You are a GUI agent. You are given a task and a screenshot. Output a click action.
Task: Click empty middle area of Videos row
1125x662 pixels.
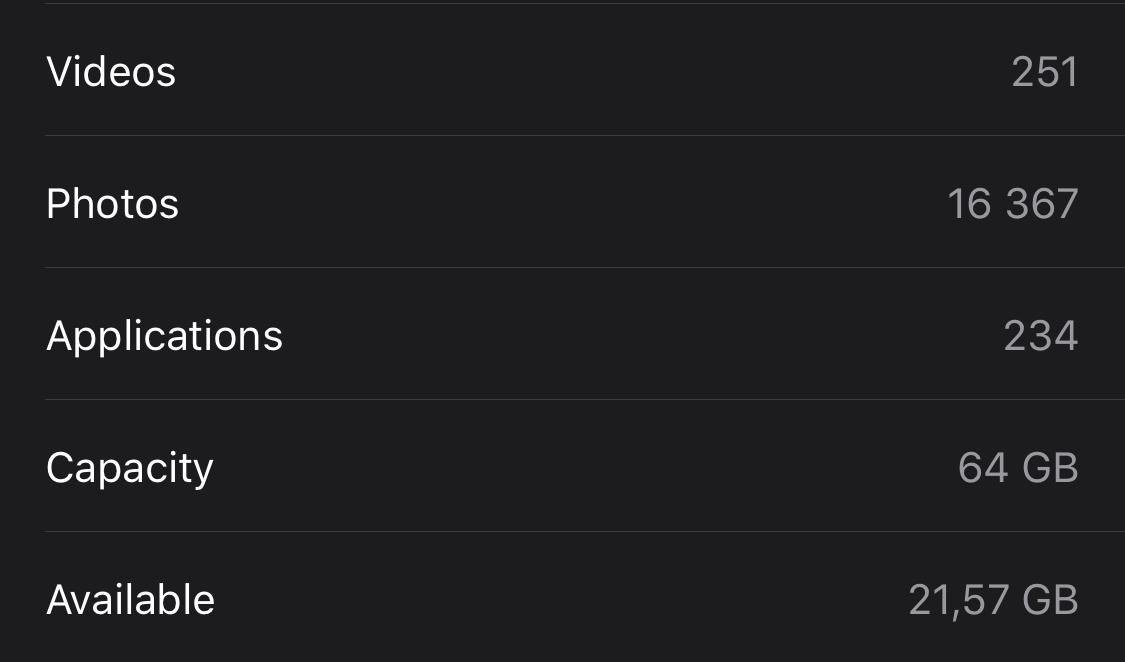tap(588, 70)
